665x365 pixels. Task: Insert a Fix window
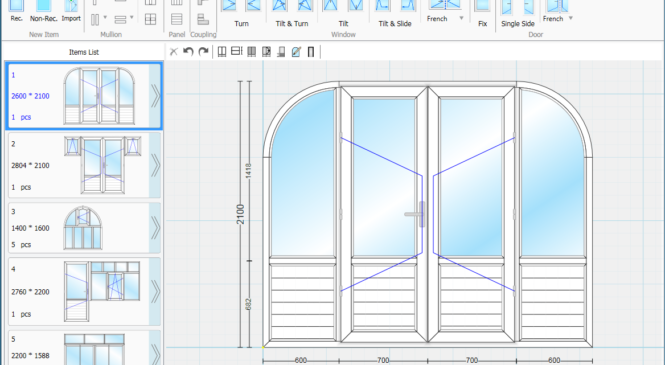coord(482,13)
